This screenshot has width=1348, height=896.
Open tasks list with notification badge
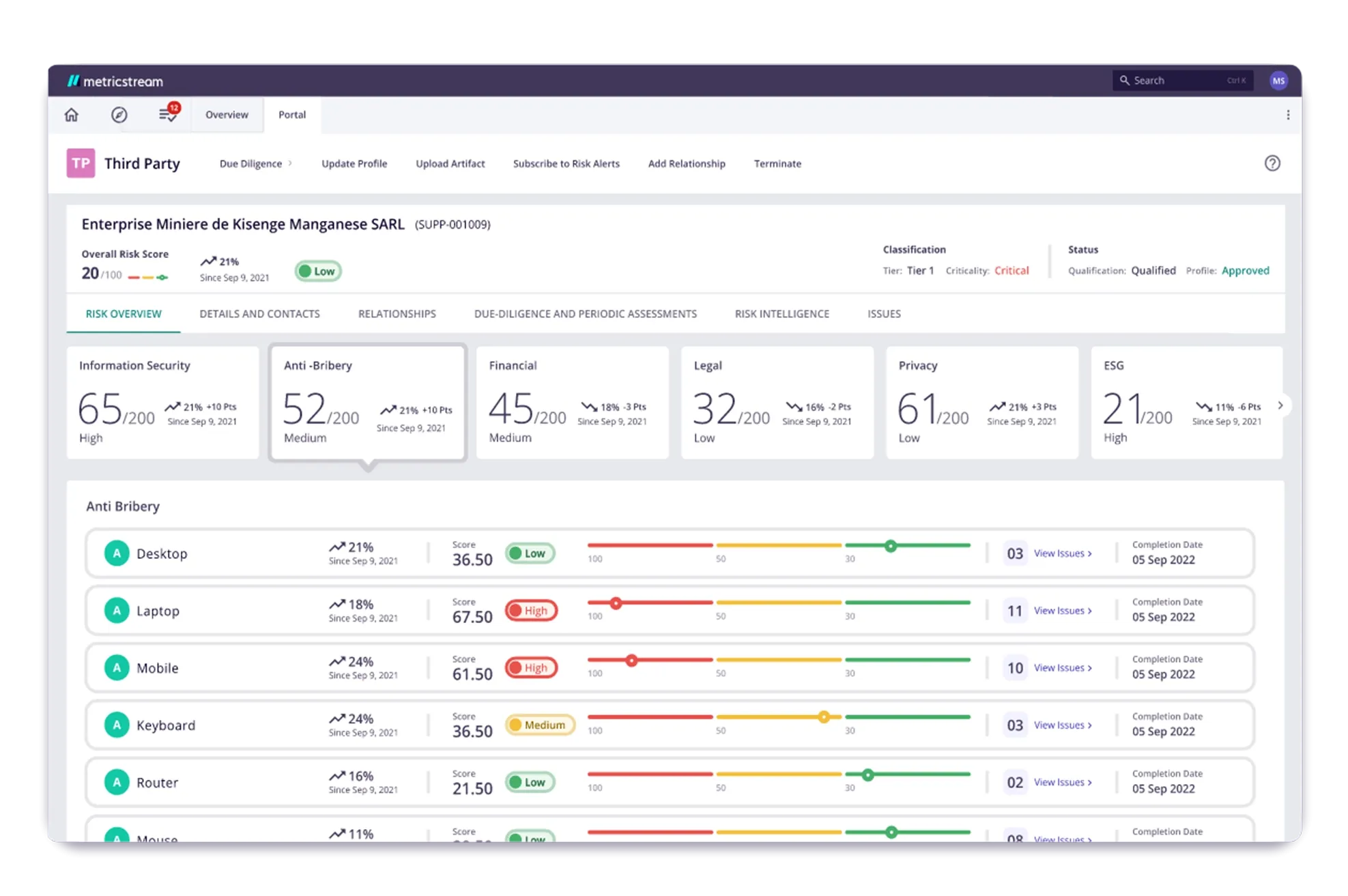168,114
